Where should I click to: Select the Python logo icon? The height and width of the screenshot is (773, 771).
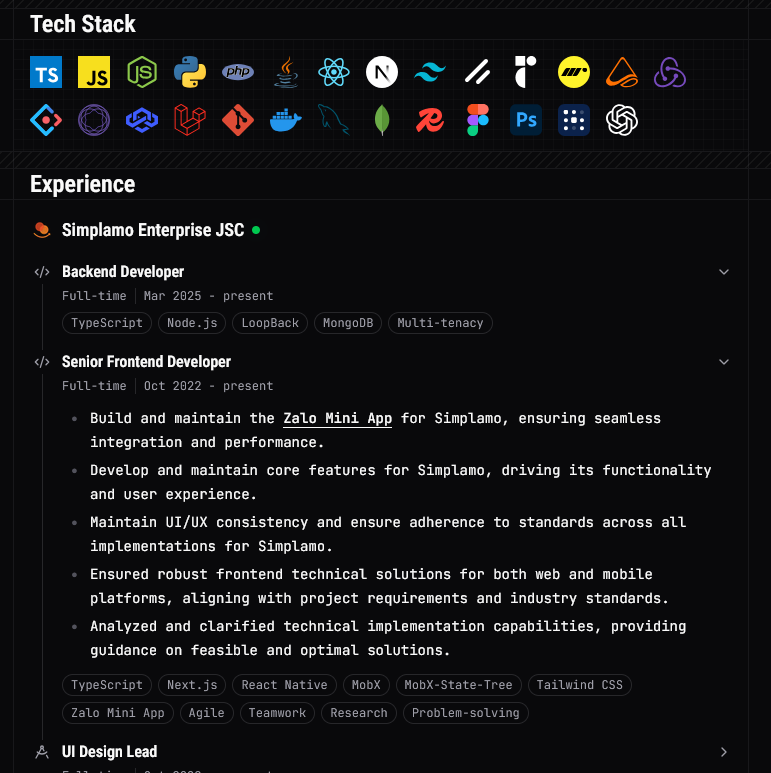(x=190, y=72)
